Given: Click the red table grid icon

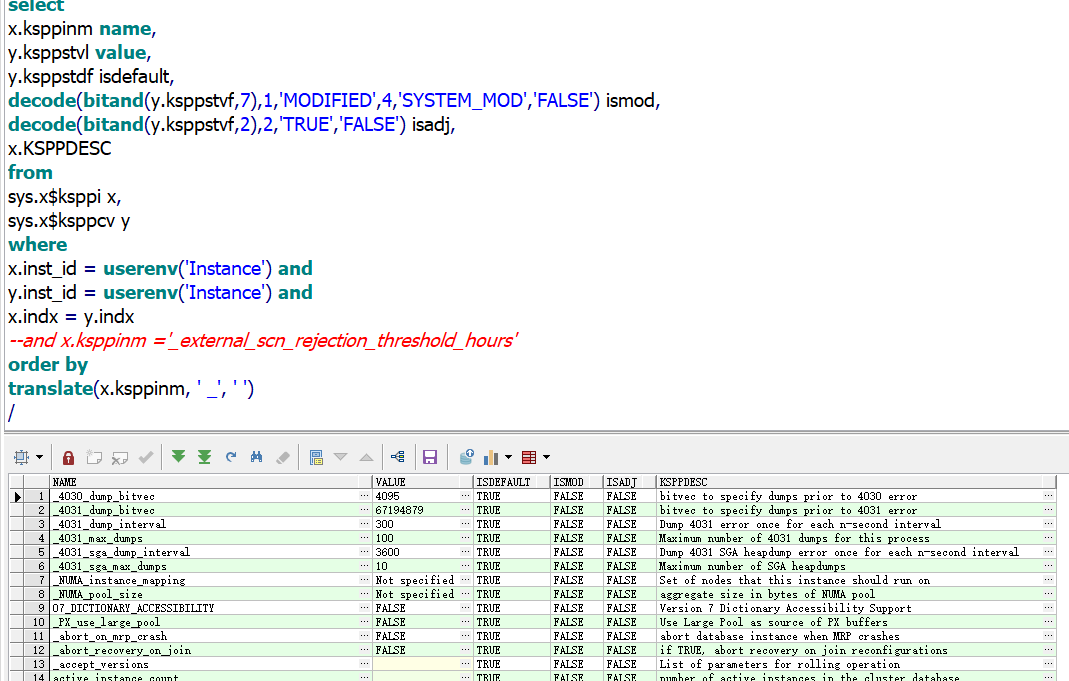Looking at the screenshot, I should click(x=529, y=457).
